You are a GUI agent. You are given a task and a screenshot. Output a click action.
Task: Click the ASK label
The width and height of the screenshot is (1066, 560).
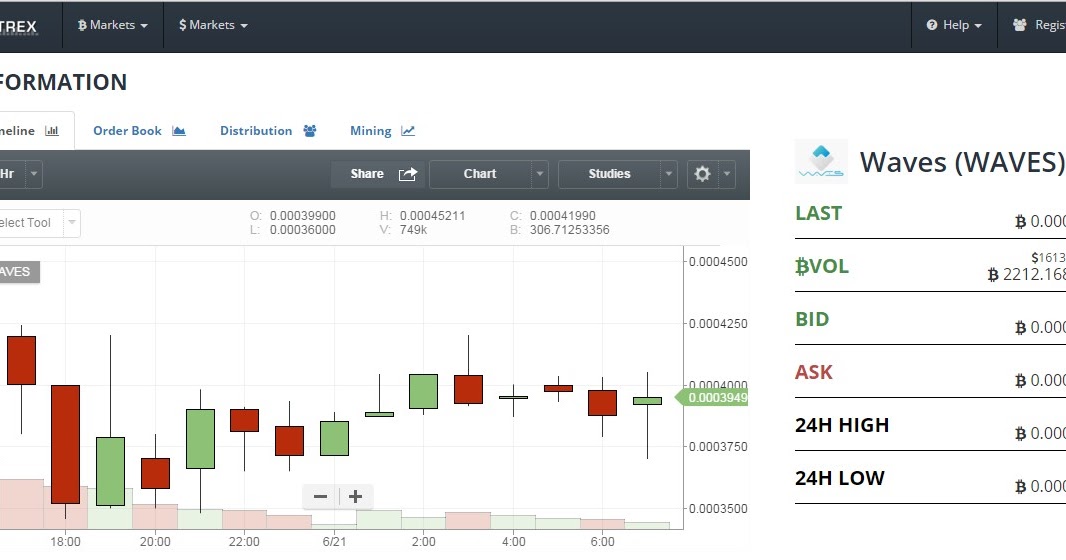pyautogui.click(x=814, y=372)
